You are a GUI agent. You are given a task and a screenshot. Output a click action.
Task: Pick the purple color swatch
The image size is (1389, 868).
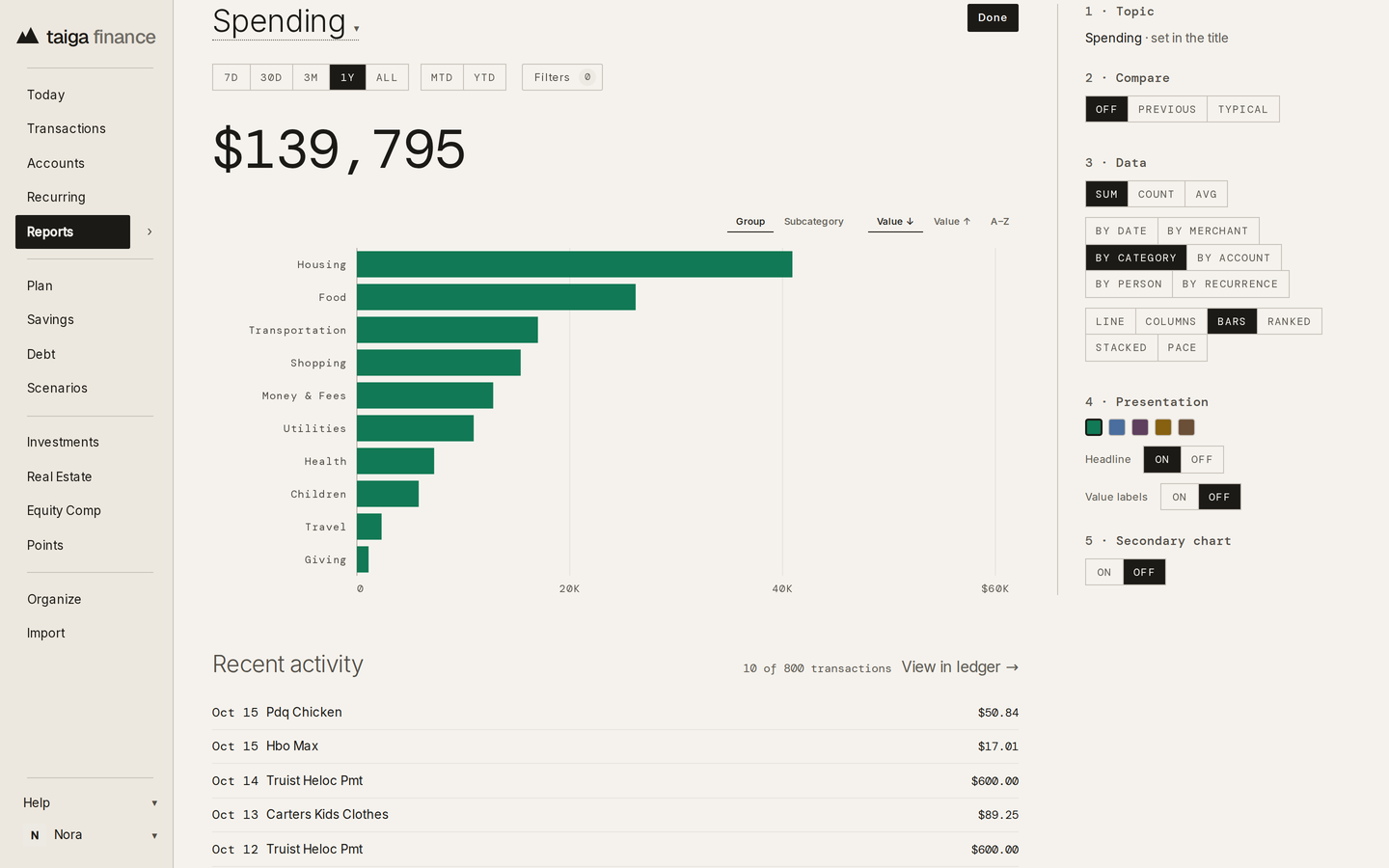click(1140, 427)
